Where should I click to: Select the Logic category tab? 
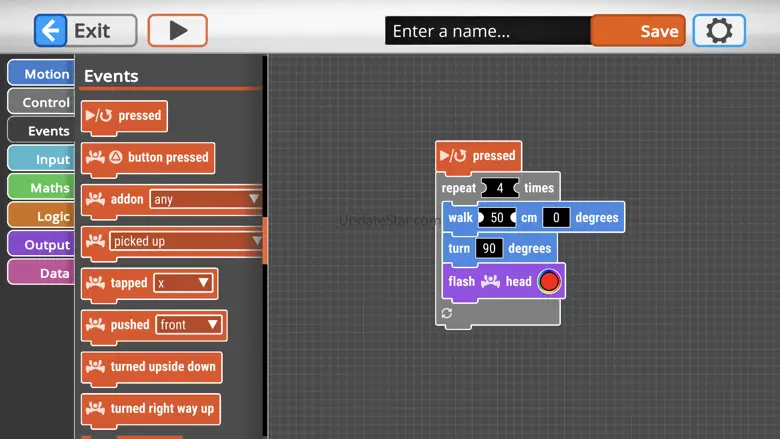click(41, 216)
